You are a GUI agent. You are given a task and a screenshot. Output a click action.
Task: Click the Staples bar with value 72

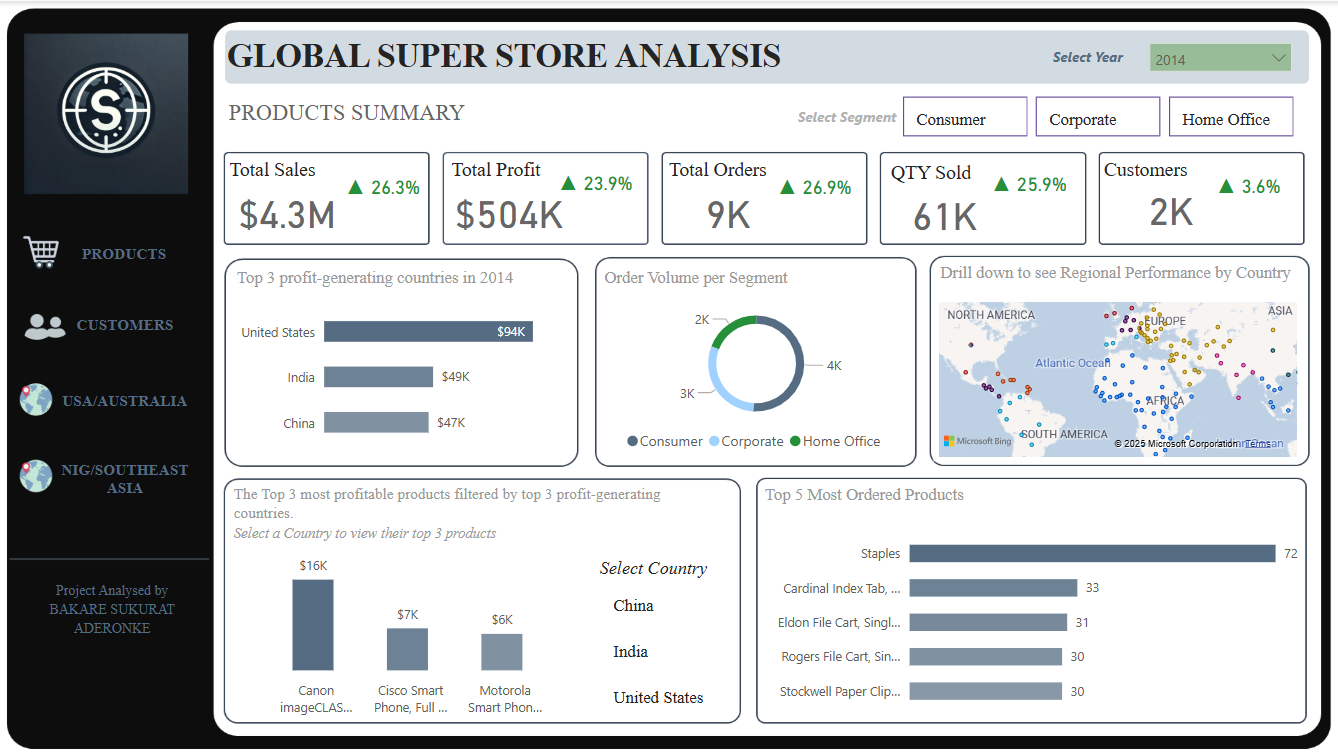1092,553
